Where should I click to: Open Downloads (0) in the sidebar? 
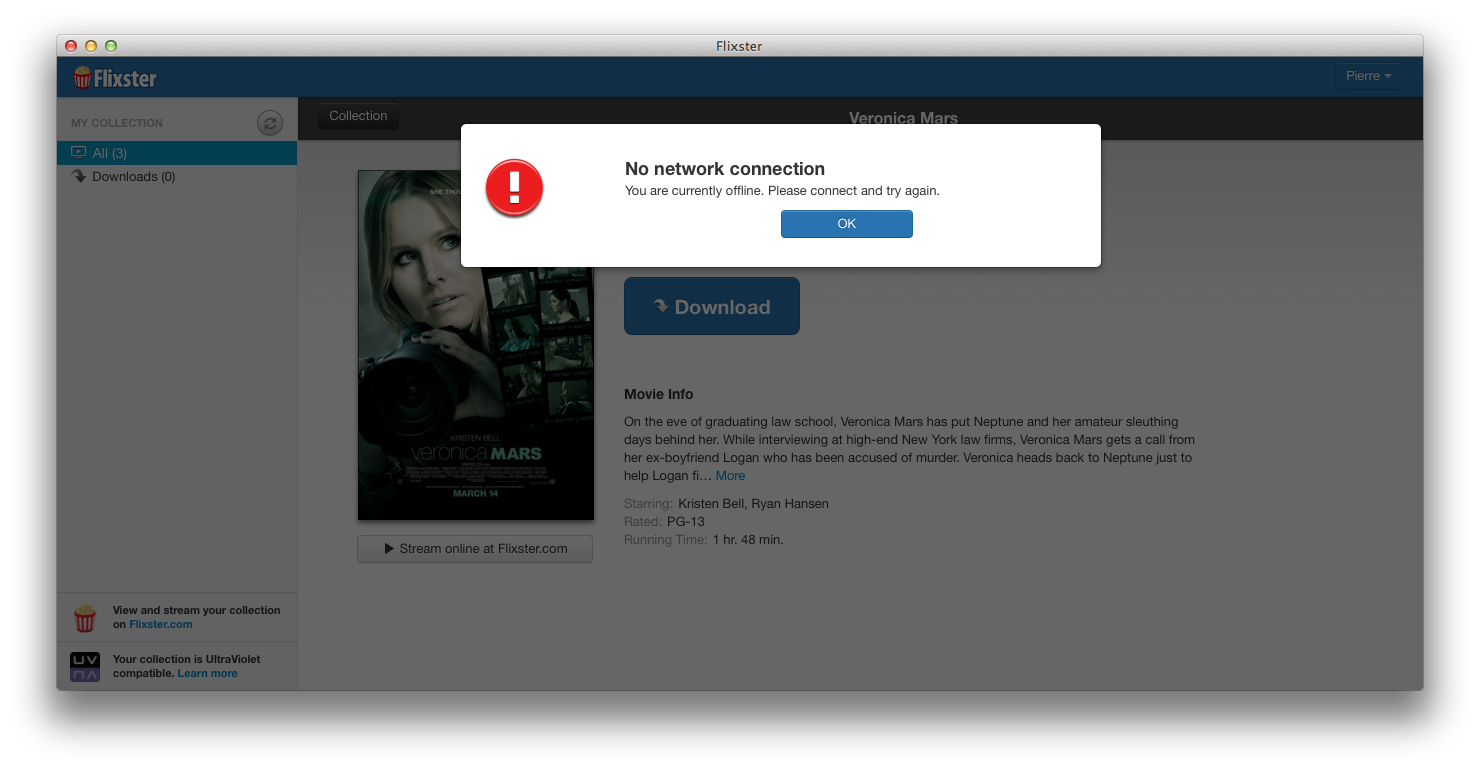177,177
